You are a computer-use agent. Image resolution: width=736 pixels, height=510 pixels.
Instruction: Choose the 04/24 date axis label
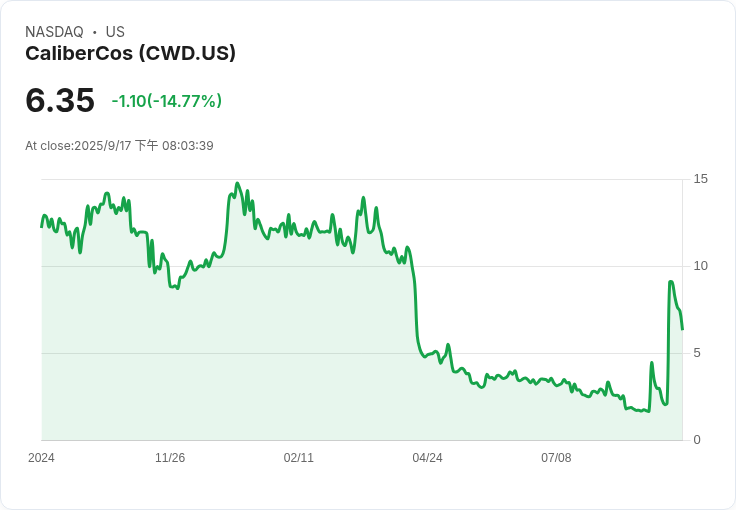coord(427,458)
